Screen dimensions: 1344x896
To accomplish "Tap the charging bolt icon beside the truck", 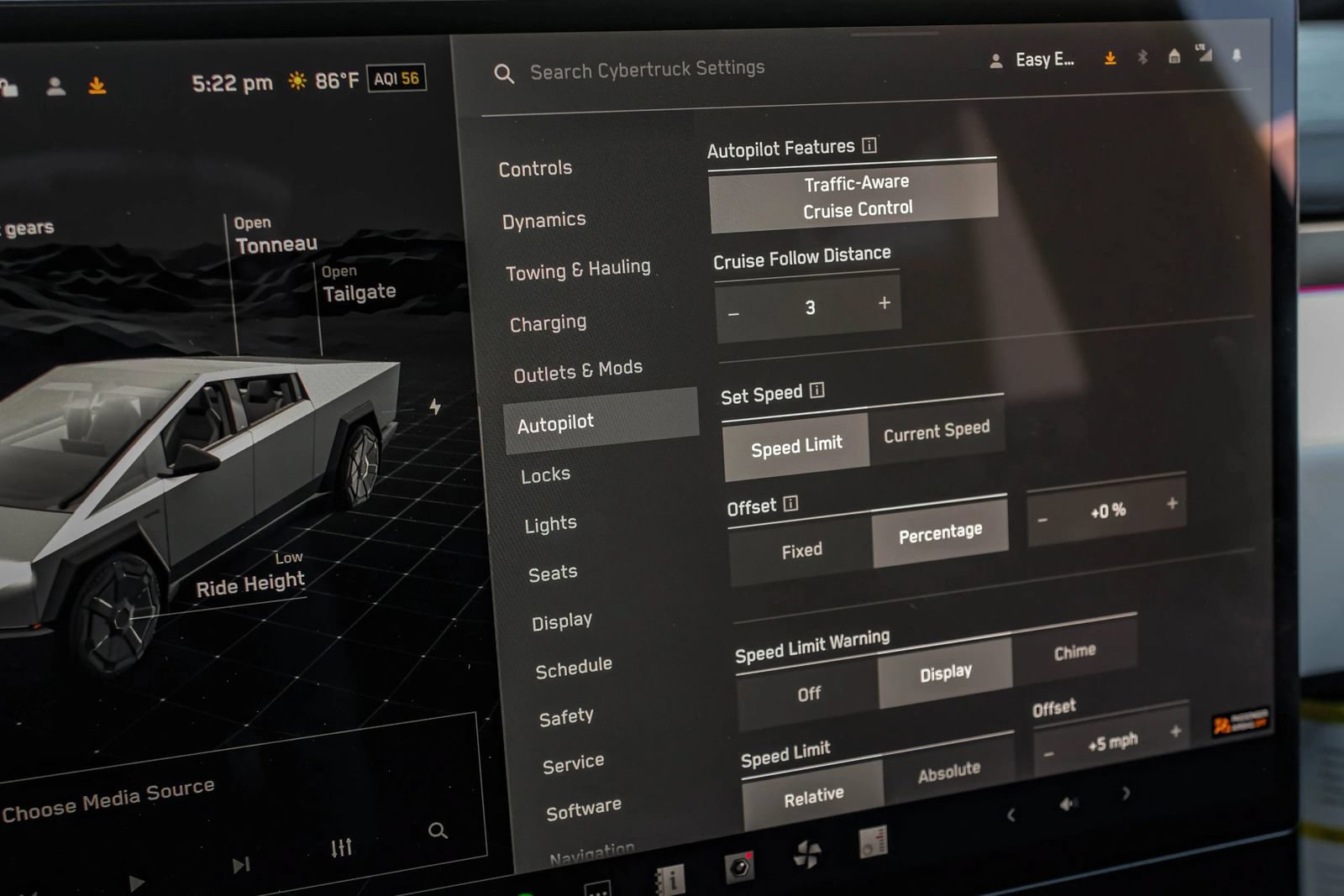I will point(435,406).
